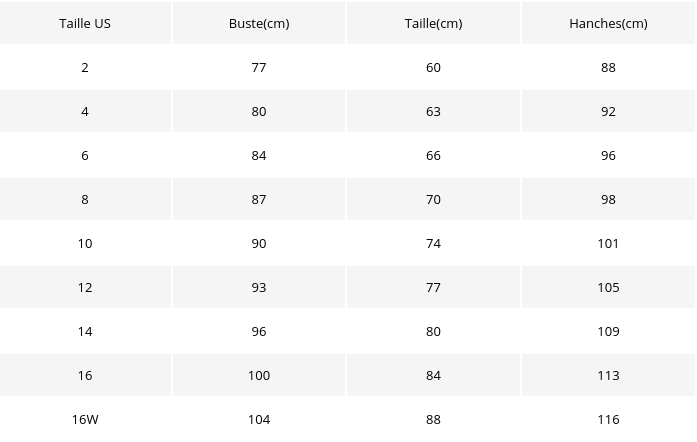Select US size 2 cell
Viewport: 697px width, 442px height.
pyautogui.click(x=85, y=68)
